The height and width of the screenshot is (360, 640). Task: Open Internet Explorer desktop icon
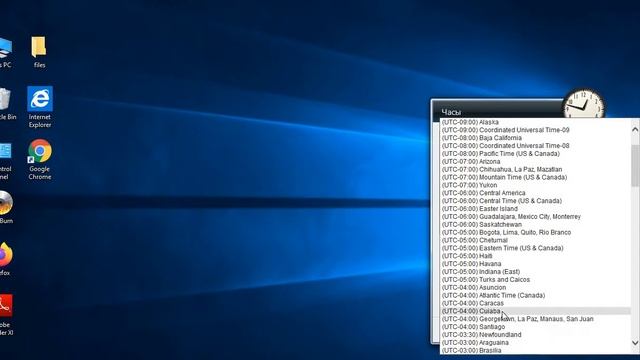40,107
